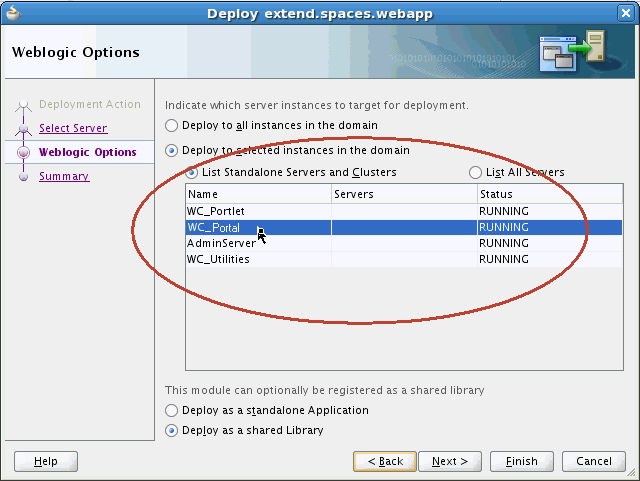This screenshot has width=640, height=481.
Task: Select the WC_Utilities server row
Action: (x=404, y=259)
